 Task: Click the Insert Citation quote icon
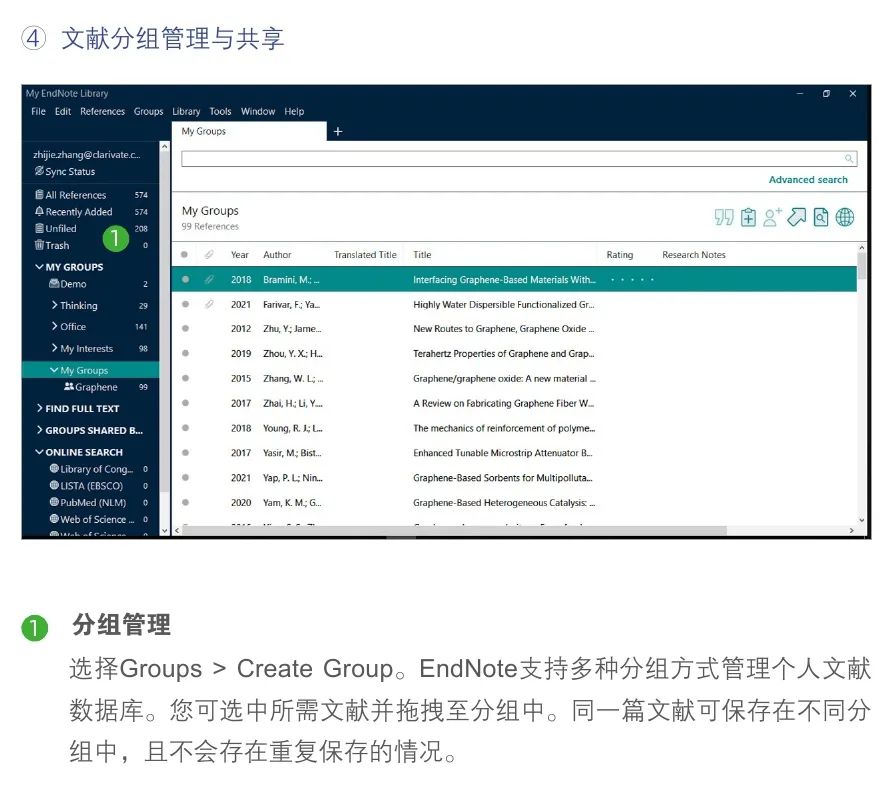[x=724, y=217]
